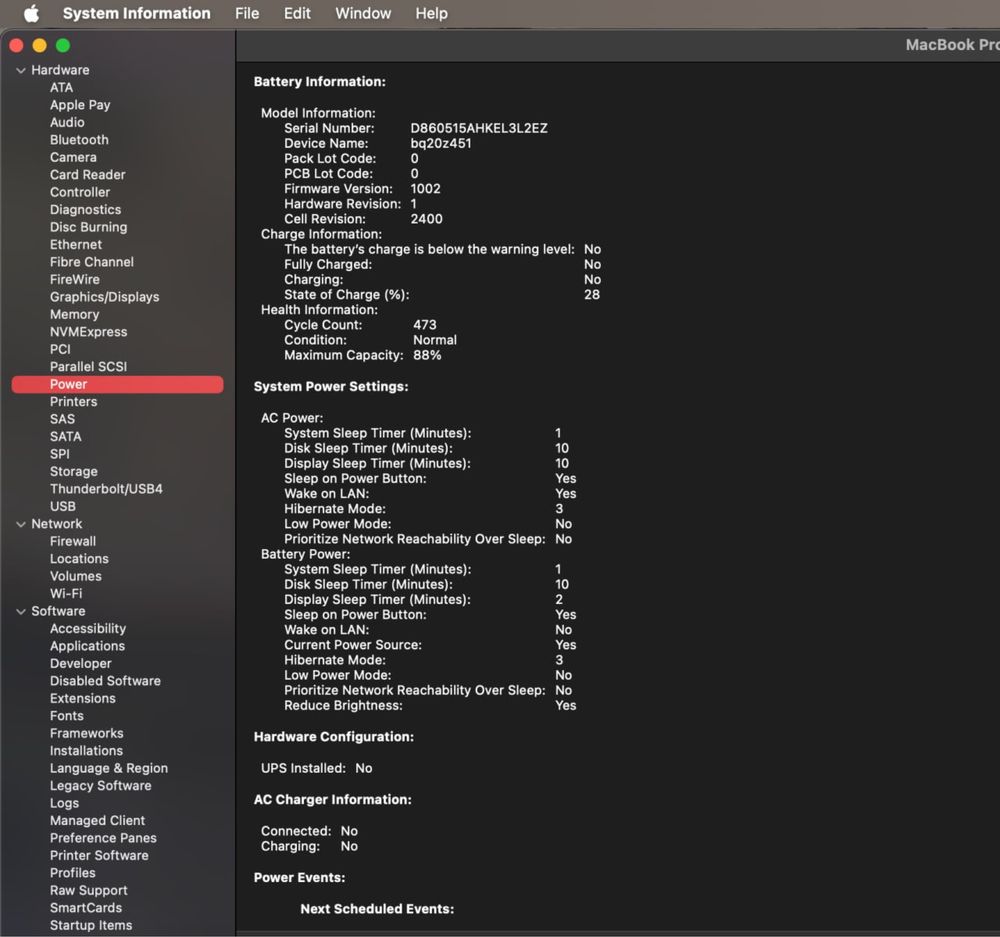This screenshot has height=937, width=1000.
Task: Select PCI in the sidebar
Action: (60, 349)
